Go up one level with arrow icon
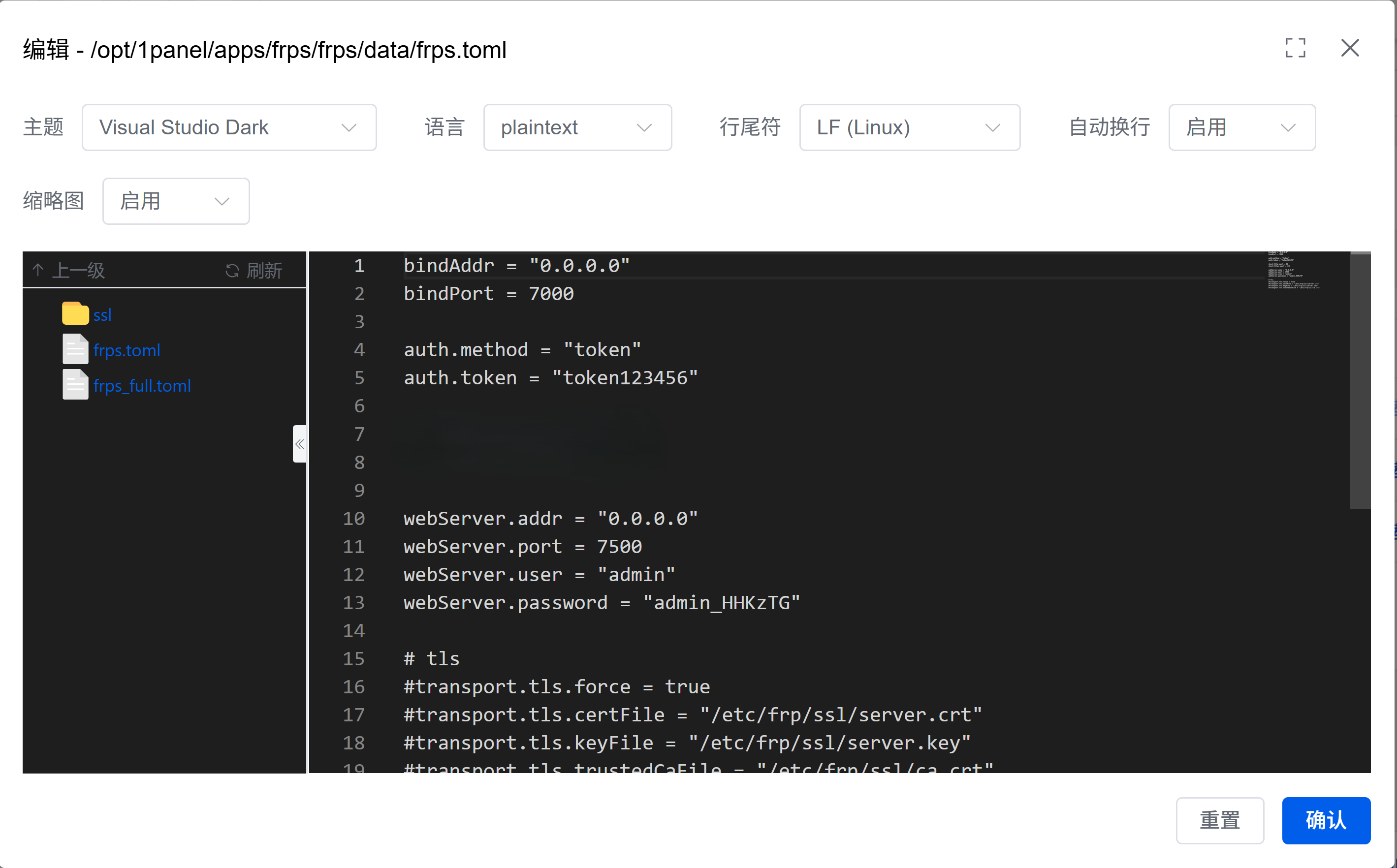The width and height of the screenshot is (1397, 868). click(x=38, y=270)
